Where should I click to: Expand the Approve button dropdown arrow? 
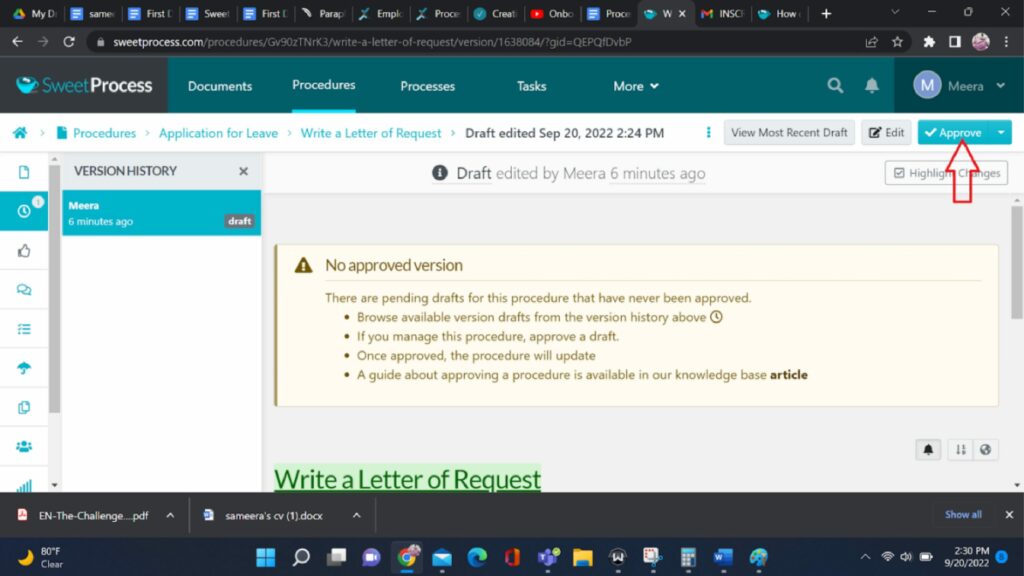point(1001,133)
